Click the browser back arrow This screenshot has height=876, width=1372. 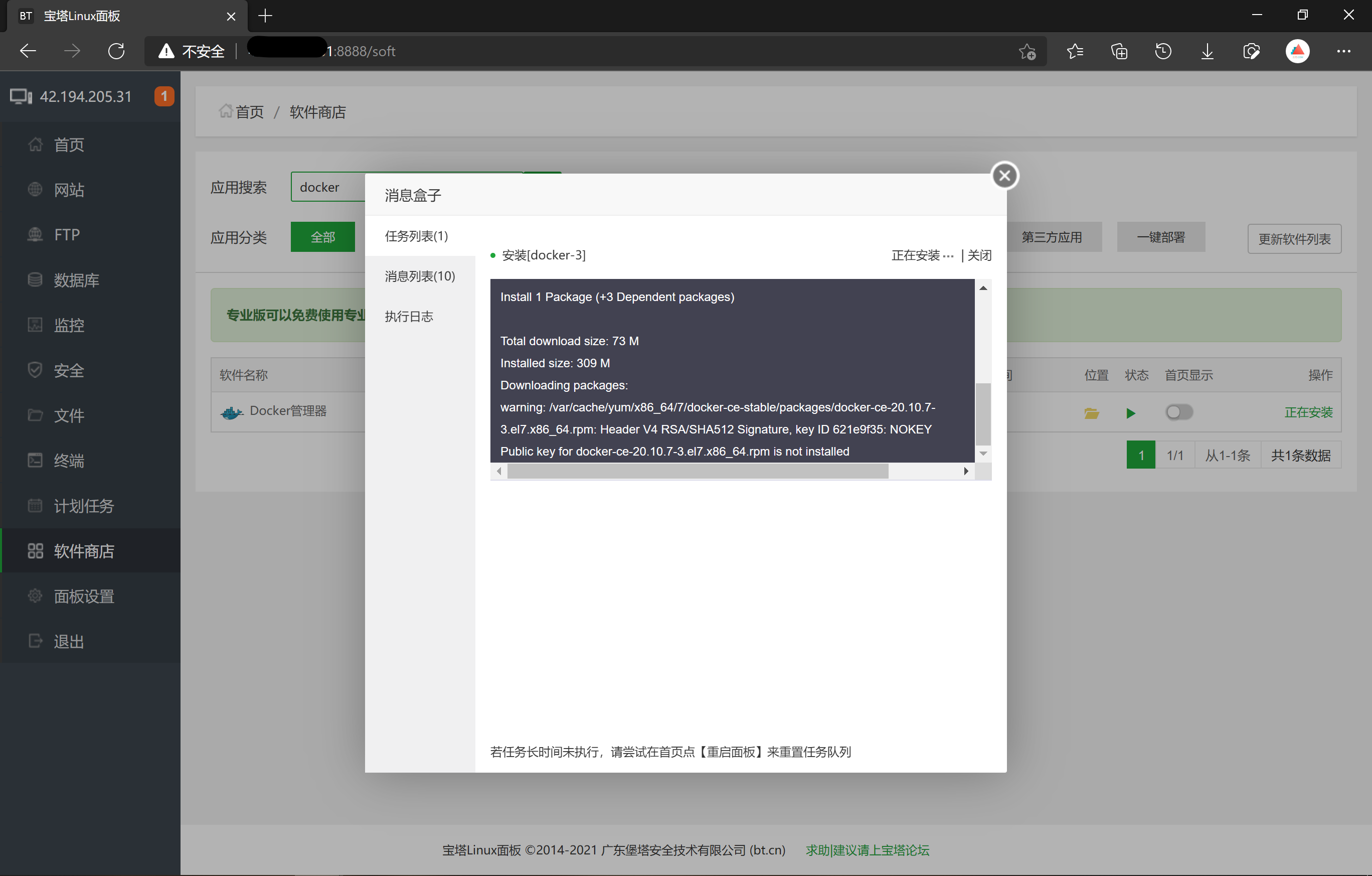pos(28,51)
